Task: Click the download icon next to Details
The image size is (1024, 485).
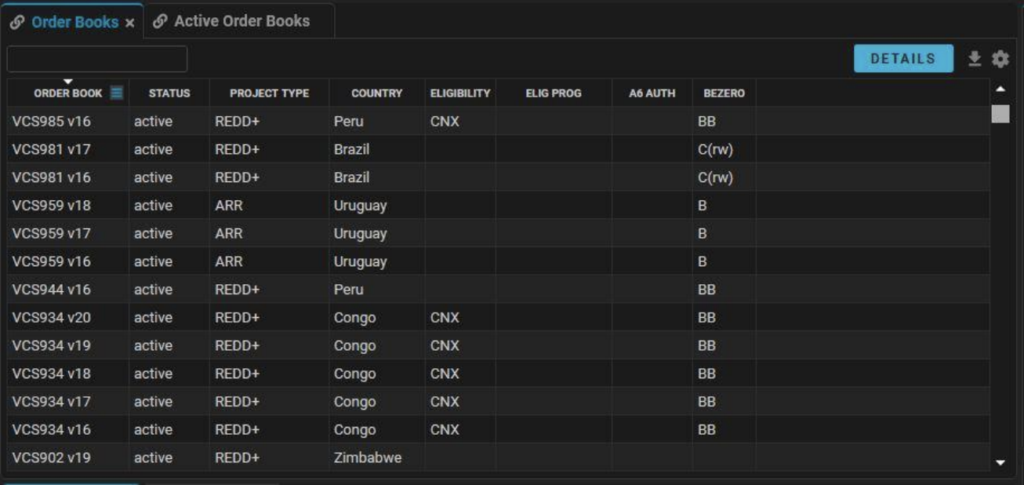Action: pos(974,59)
